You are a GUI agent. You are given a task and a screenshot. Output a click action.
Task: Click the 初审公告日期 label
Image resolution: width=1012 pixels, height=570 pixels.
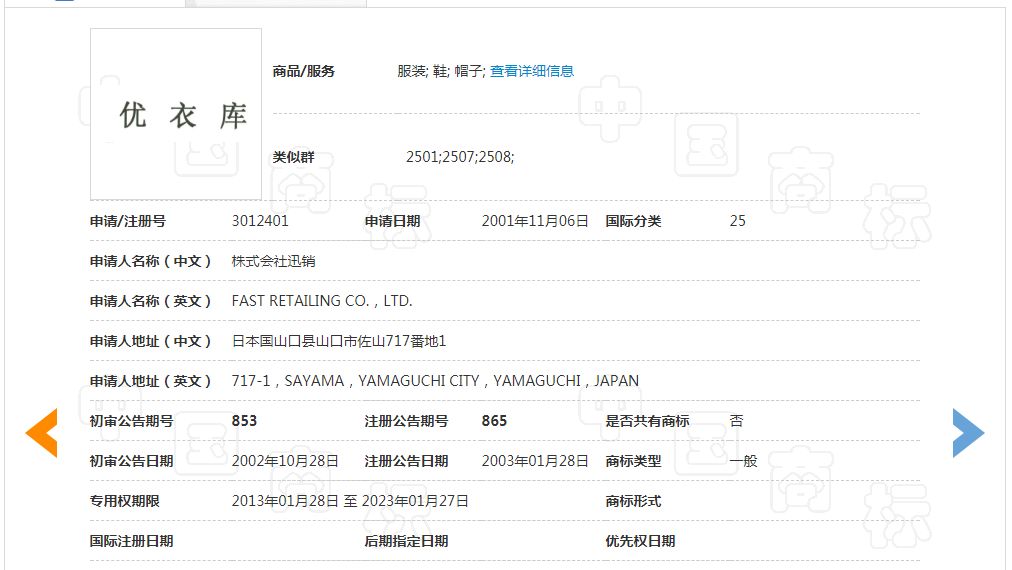(x=132, y=461)
